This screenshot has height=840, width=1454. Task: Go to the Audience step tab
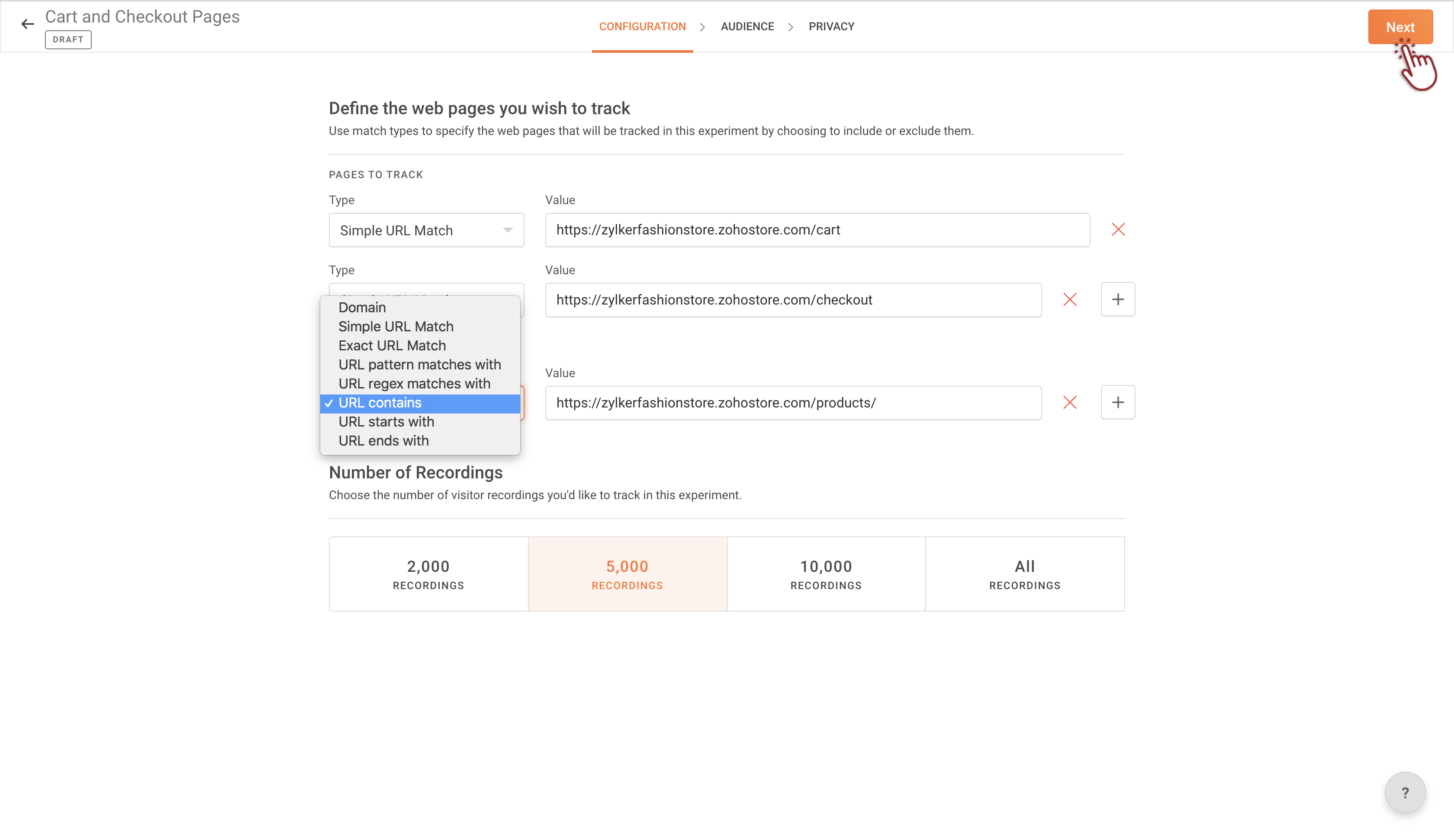click(746, 26)
